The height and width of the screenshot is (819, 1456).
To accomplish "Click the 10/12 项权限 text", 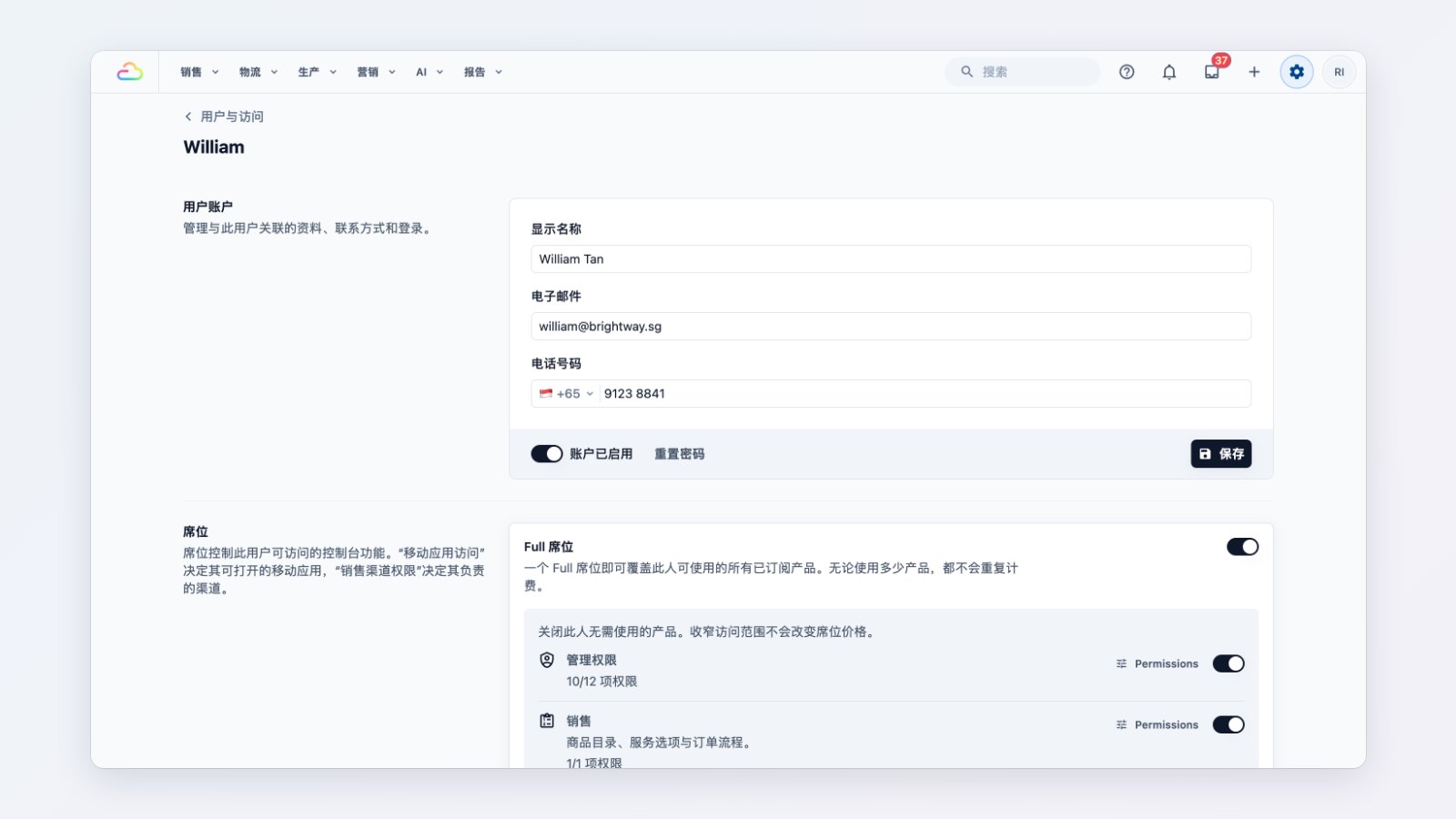I will [x=602, y=682].
